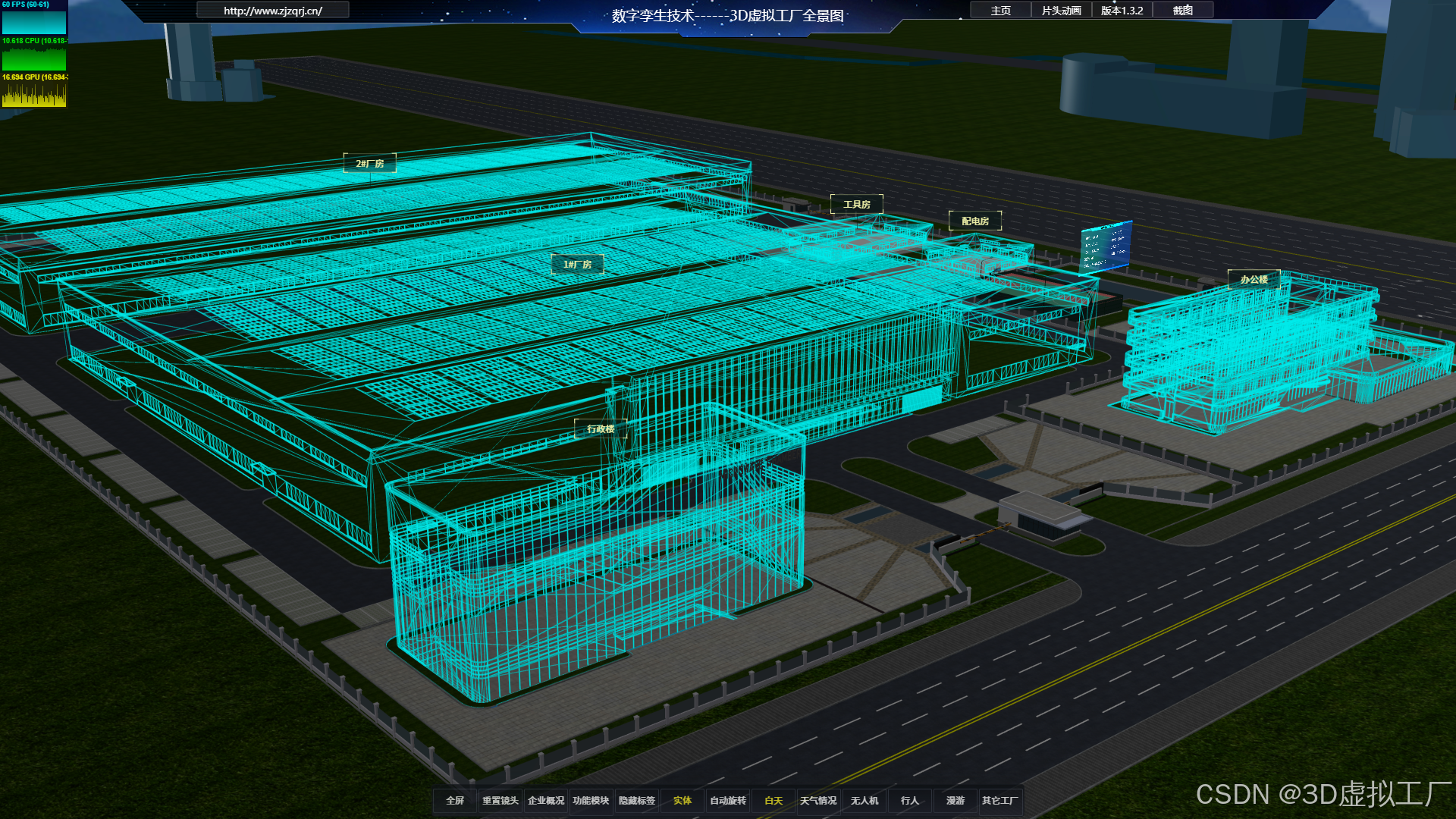The image size is (1456, 819).
Task: Reset the camera with 重置镜头
Action: [500, 801]
